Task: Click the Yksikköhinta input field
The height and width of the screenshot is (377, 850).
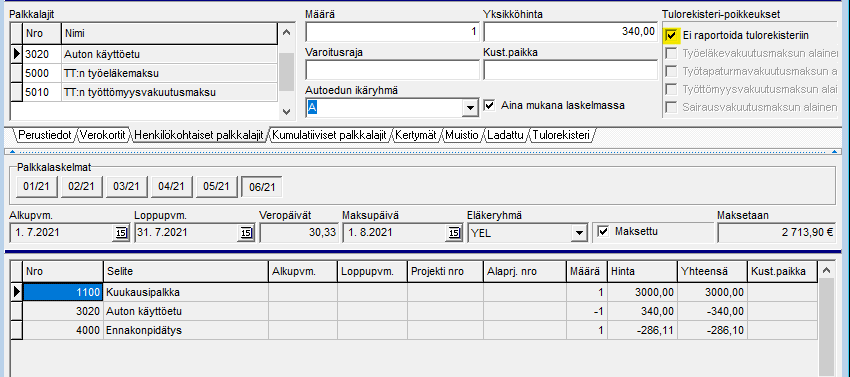Action: (x=570, y=32)
